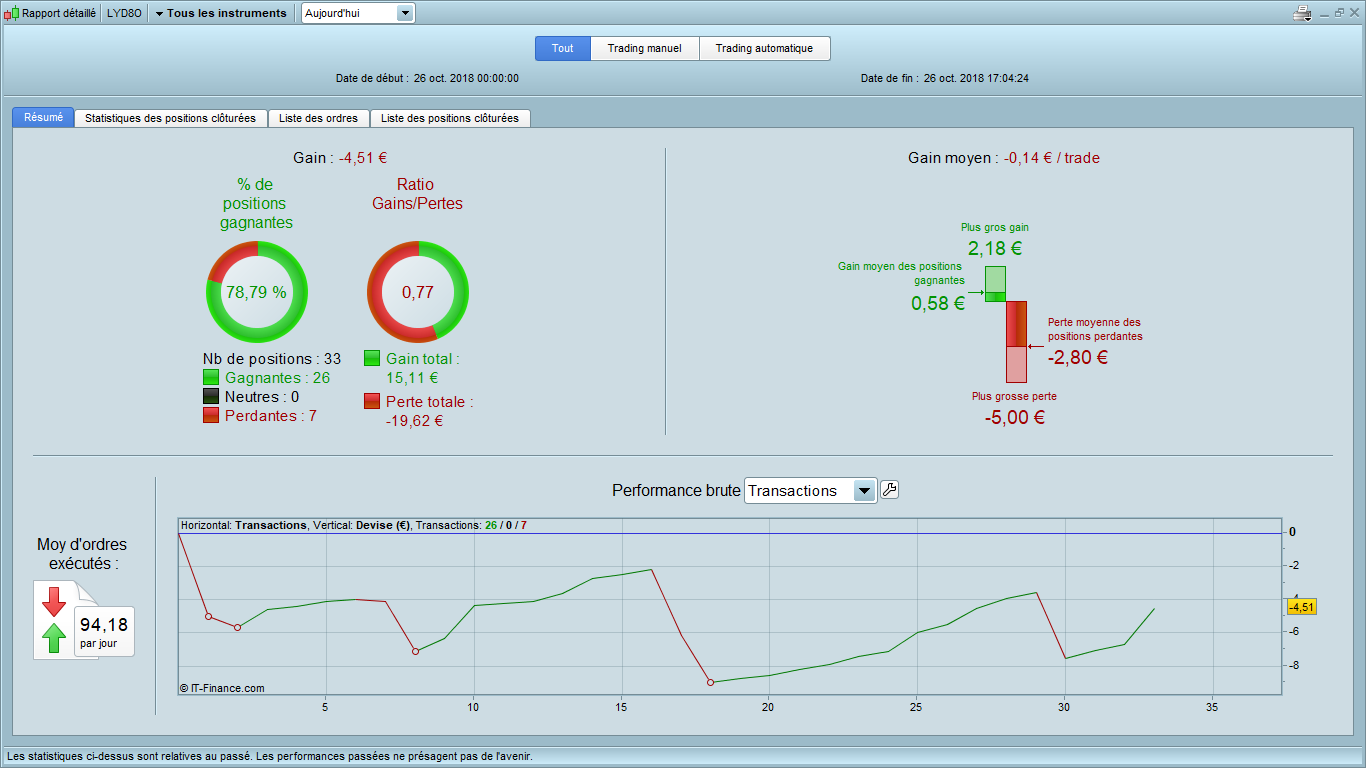
Task: Open Liste des positions clôturées tab
Action: click(x=450, y=118)
